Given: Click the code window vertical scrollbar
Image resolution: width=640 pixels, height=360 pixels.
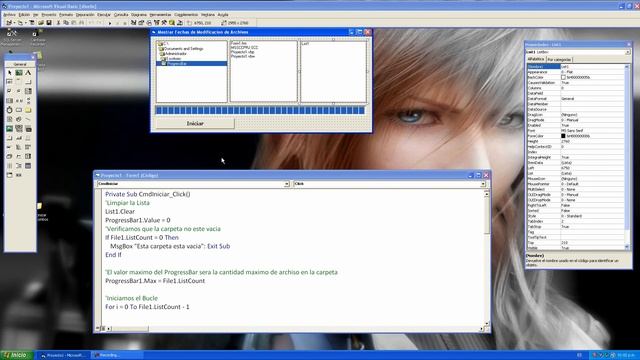Looking at the screenshot, I should pyautogui.click(x=487, y=258).
